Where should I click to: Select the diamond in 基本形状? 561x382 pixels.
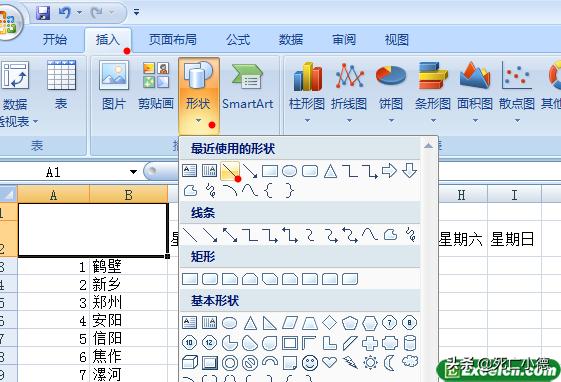pos(330,323)
